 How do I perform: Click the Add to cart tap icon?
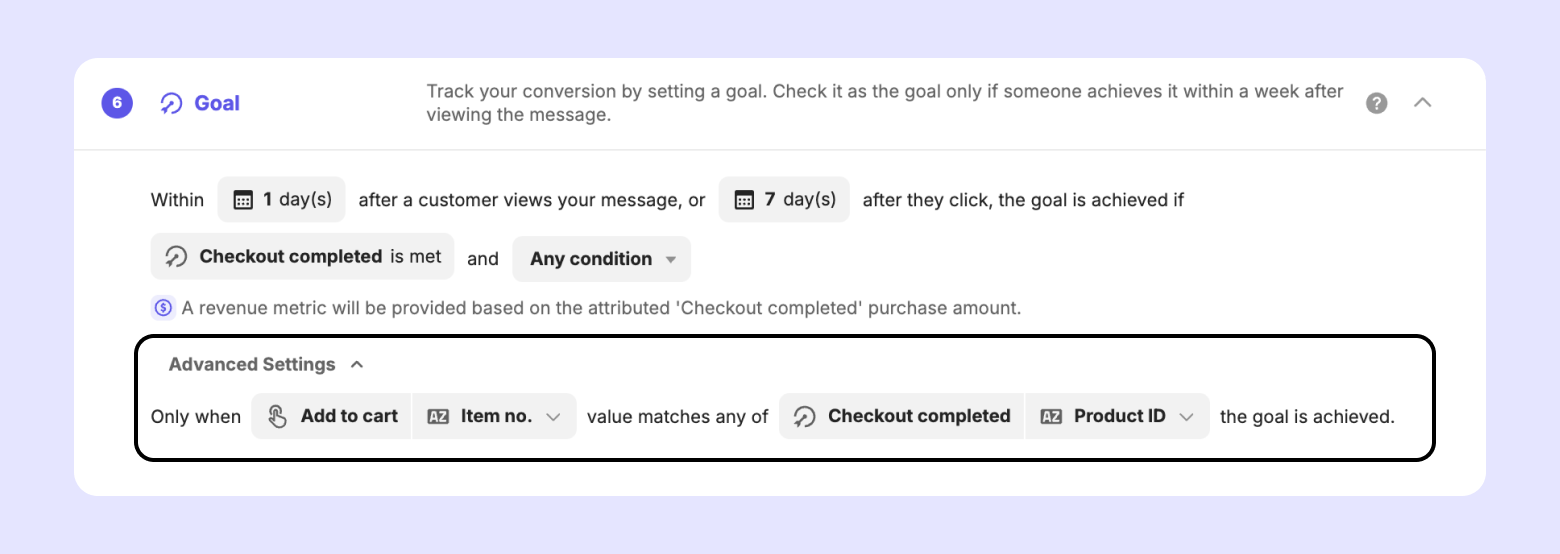(x=278, y=416)
